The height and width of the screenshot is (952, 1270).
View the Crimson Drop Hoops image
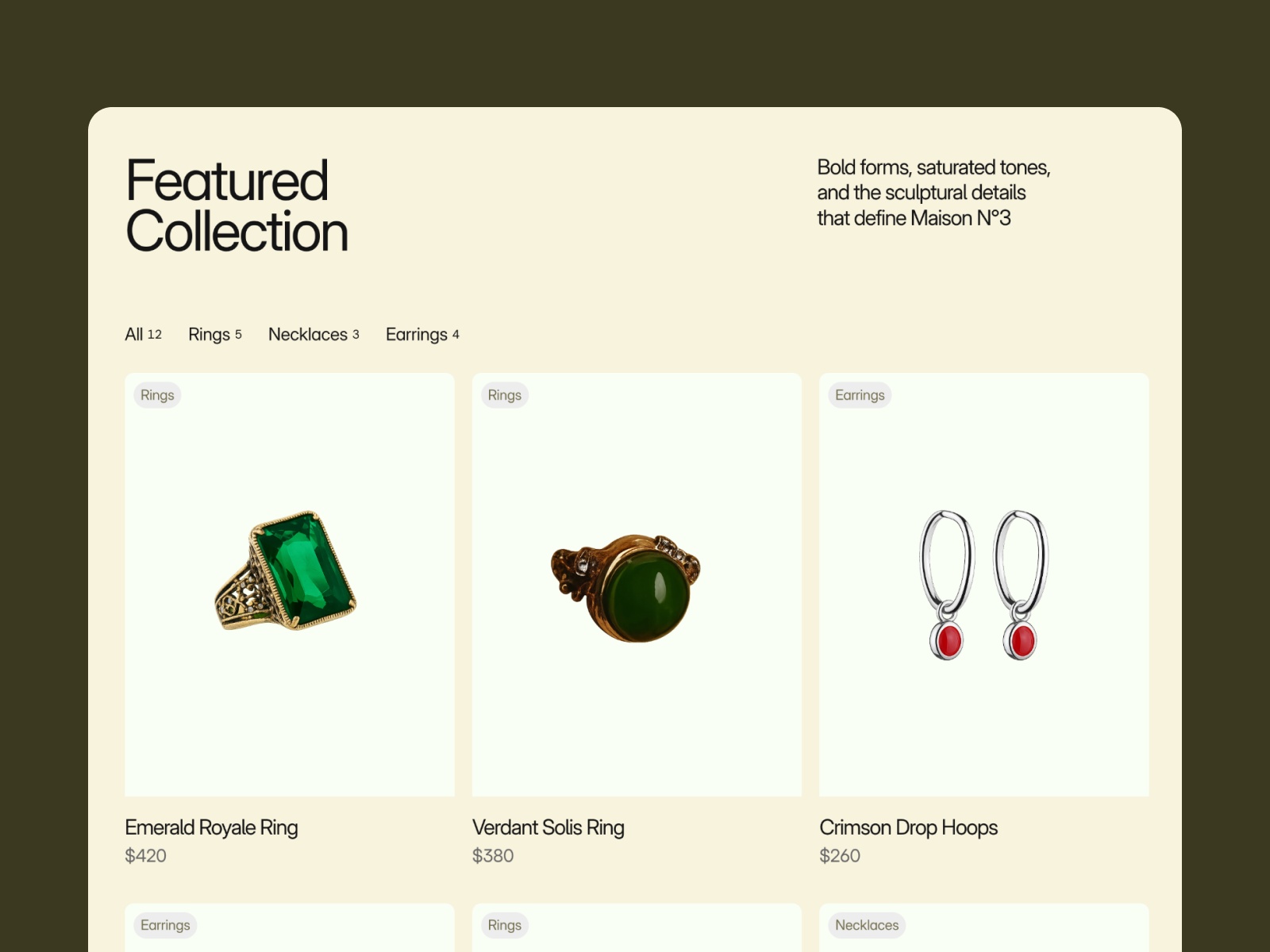(x=983, y=585)
